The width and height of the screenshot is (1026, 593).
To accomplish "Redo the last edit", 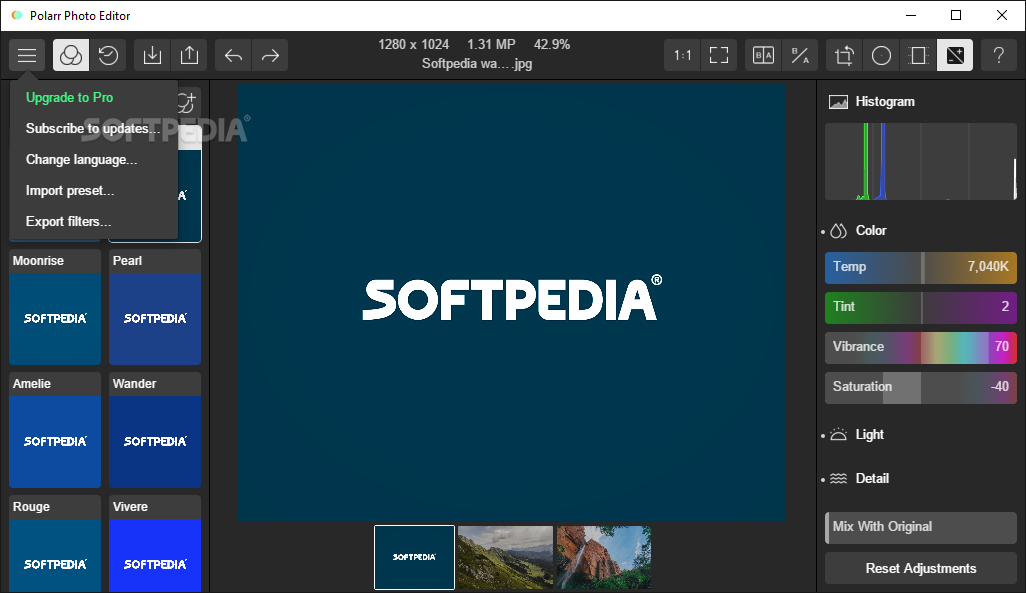I will click(270, 55).
